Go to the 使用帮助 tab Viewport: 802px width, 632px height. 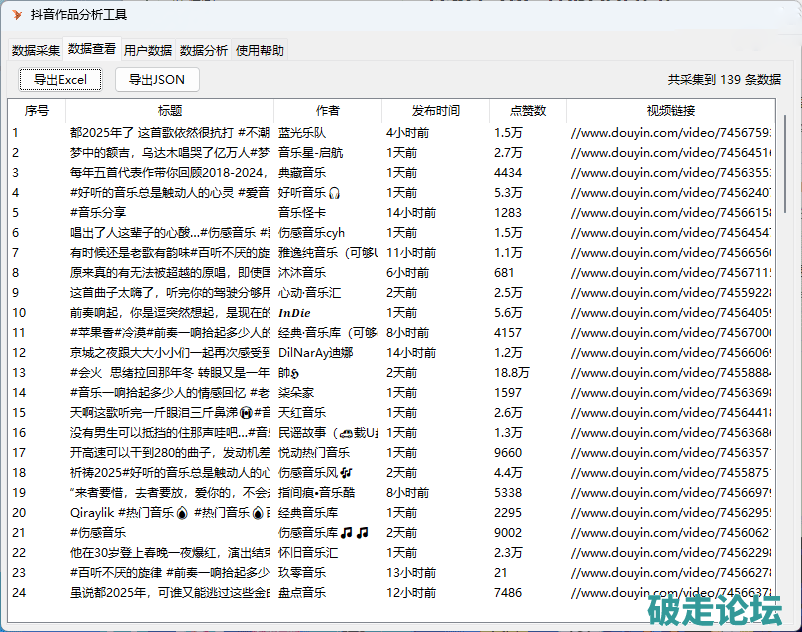click(260, 51)
